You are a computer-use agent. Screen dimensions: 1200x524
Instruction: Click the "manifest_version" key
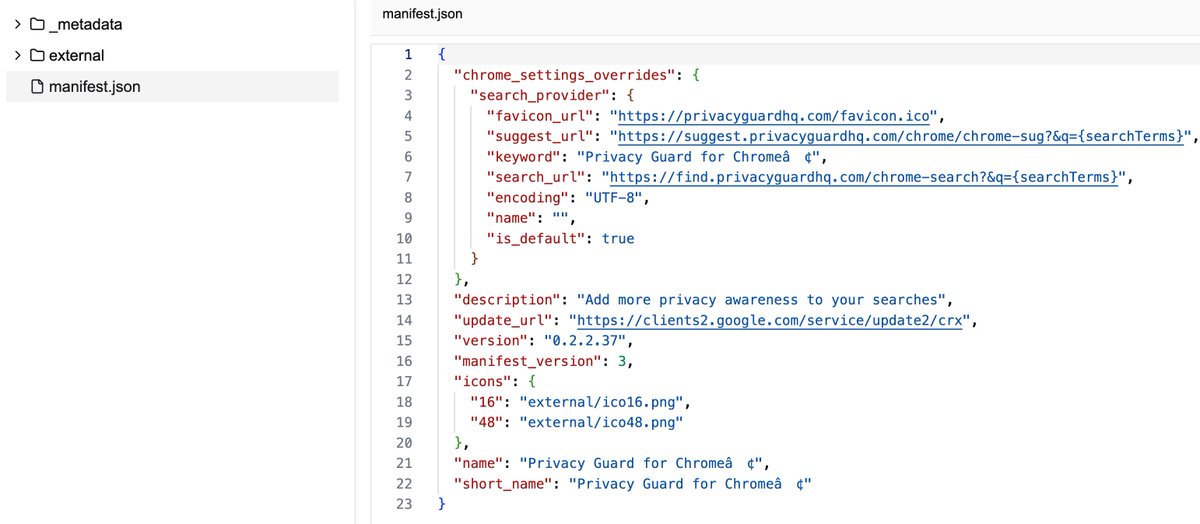526,361
